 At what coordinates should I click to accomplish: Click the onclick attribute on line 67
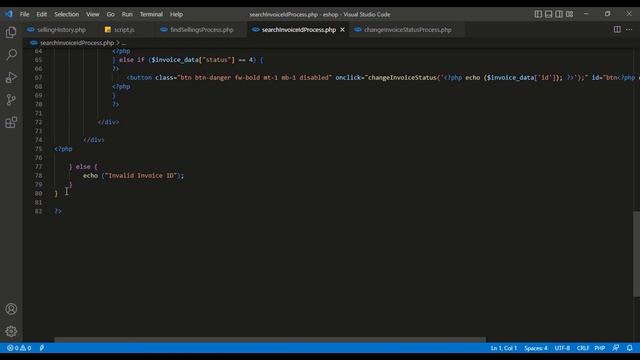point(348,78)
